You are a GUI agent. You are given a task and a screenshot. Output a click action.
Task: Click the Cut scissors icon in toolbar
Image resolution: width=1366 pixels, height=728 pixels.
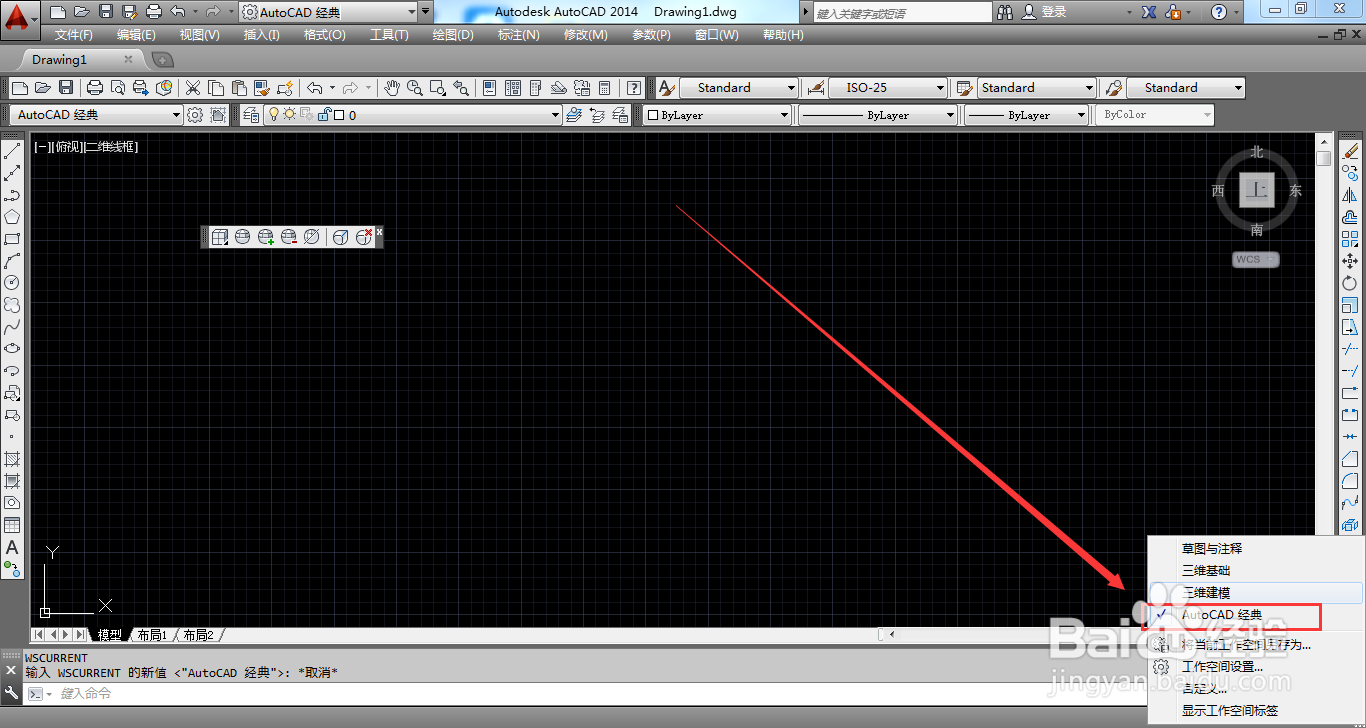coord(193,88)
